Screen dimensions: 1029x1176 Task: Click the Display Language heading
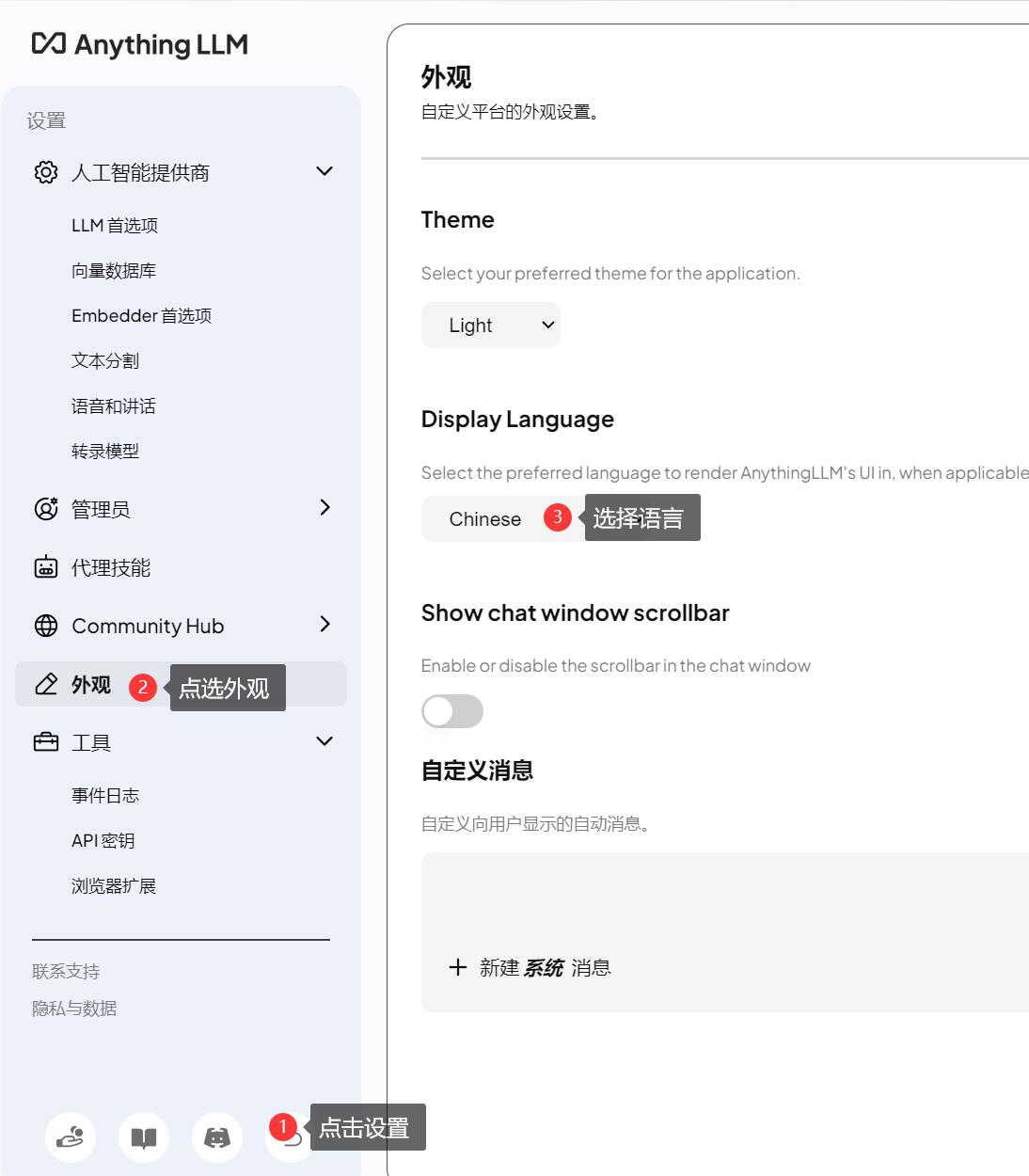coord(517,420)
